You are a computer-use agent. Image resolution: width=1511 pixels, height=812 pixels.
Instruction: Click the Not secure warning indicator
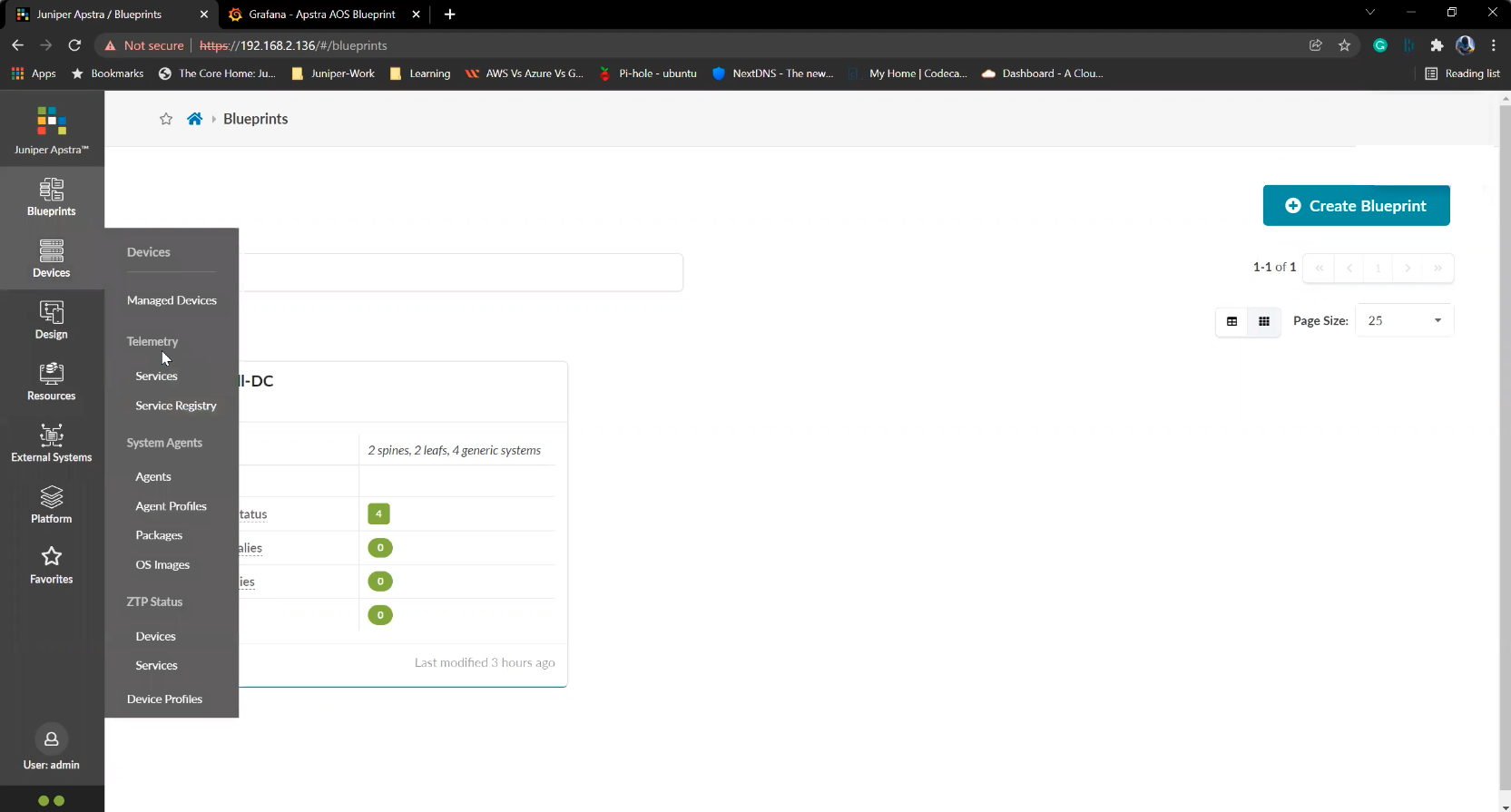tap(144, 45)
